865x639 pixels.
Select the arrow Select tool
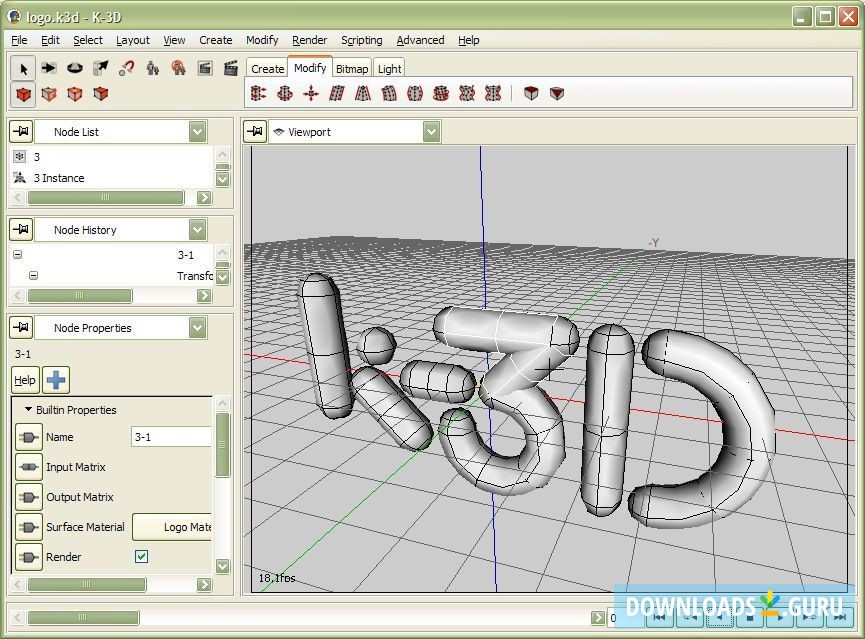pyautogui.click(x=23, y=68)
